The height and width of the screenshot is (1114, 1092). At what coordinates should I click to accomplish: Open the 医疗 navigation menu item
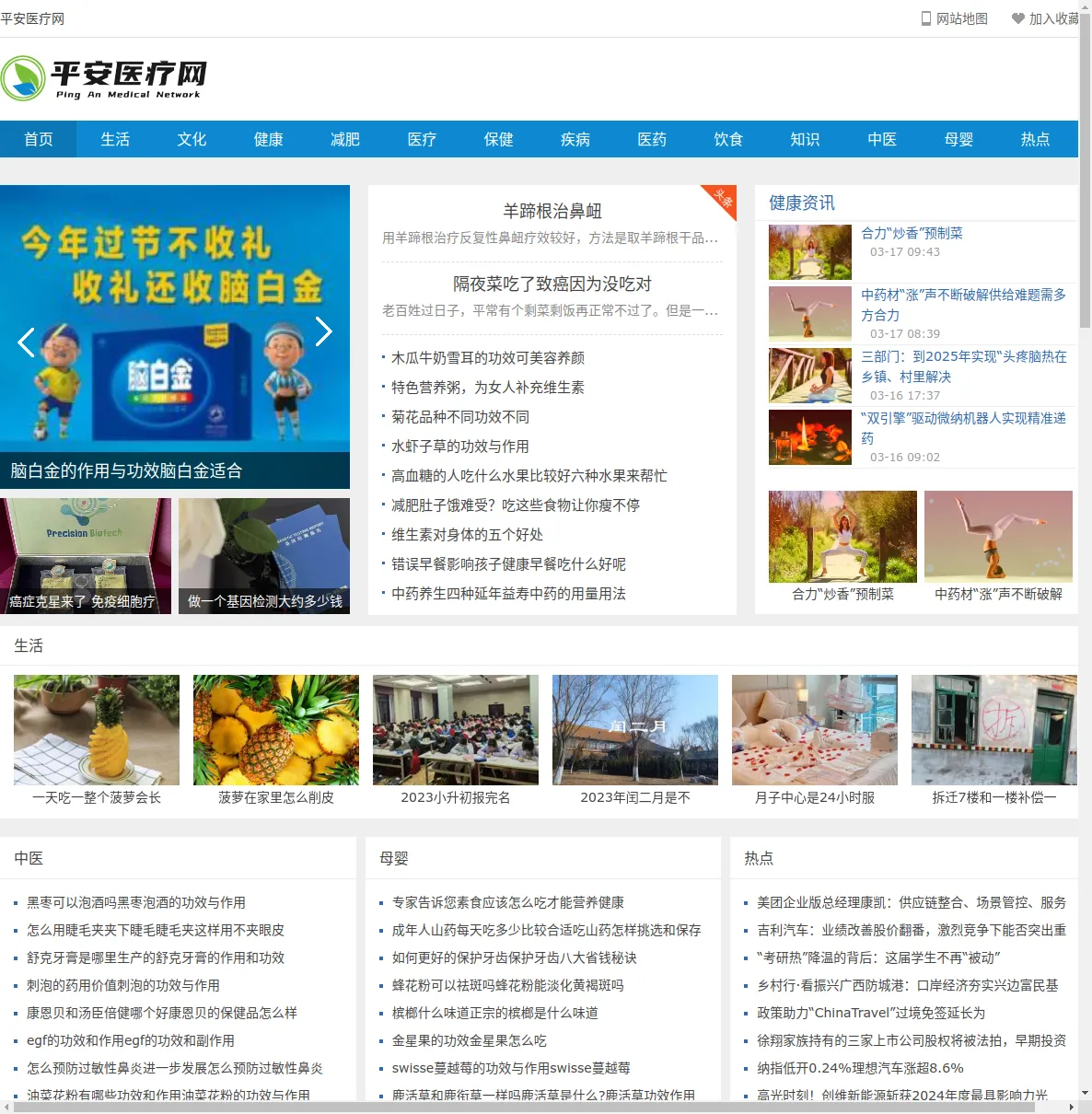click(422, 139)
